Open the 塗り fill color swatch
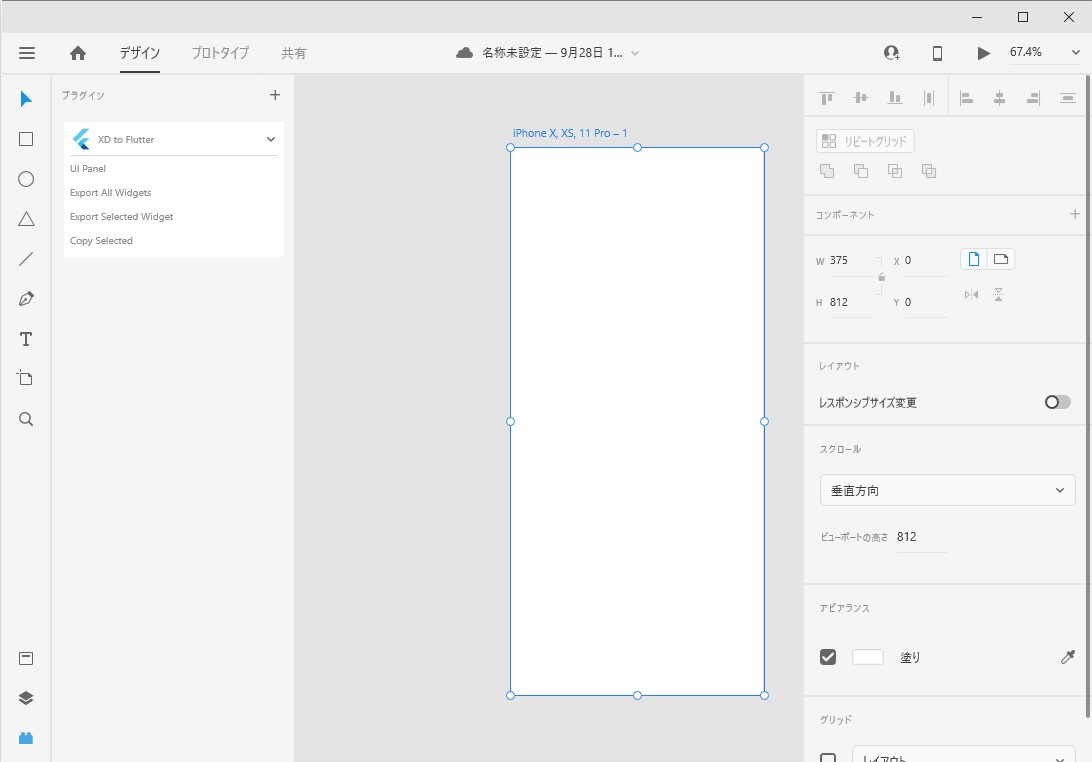This screenshot has width=1092, height=762. [x=868, y=657]
